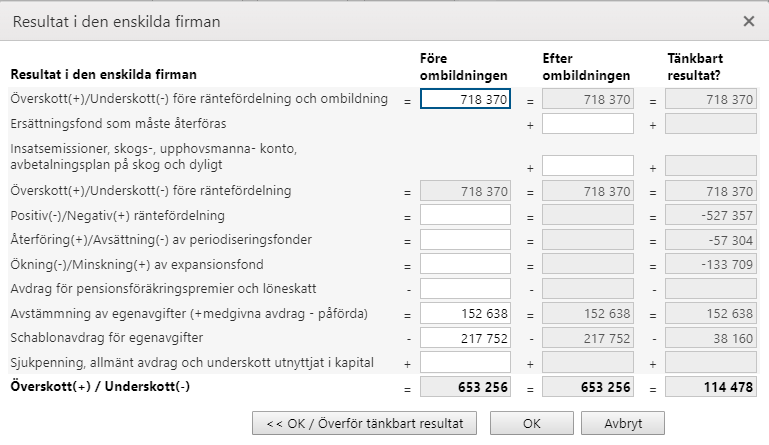
Task: Focus the Före ombildningen field showing 718 370
Action: (x=465, y=99)
